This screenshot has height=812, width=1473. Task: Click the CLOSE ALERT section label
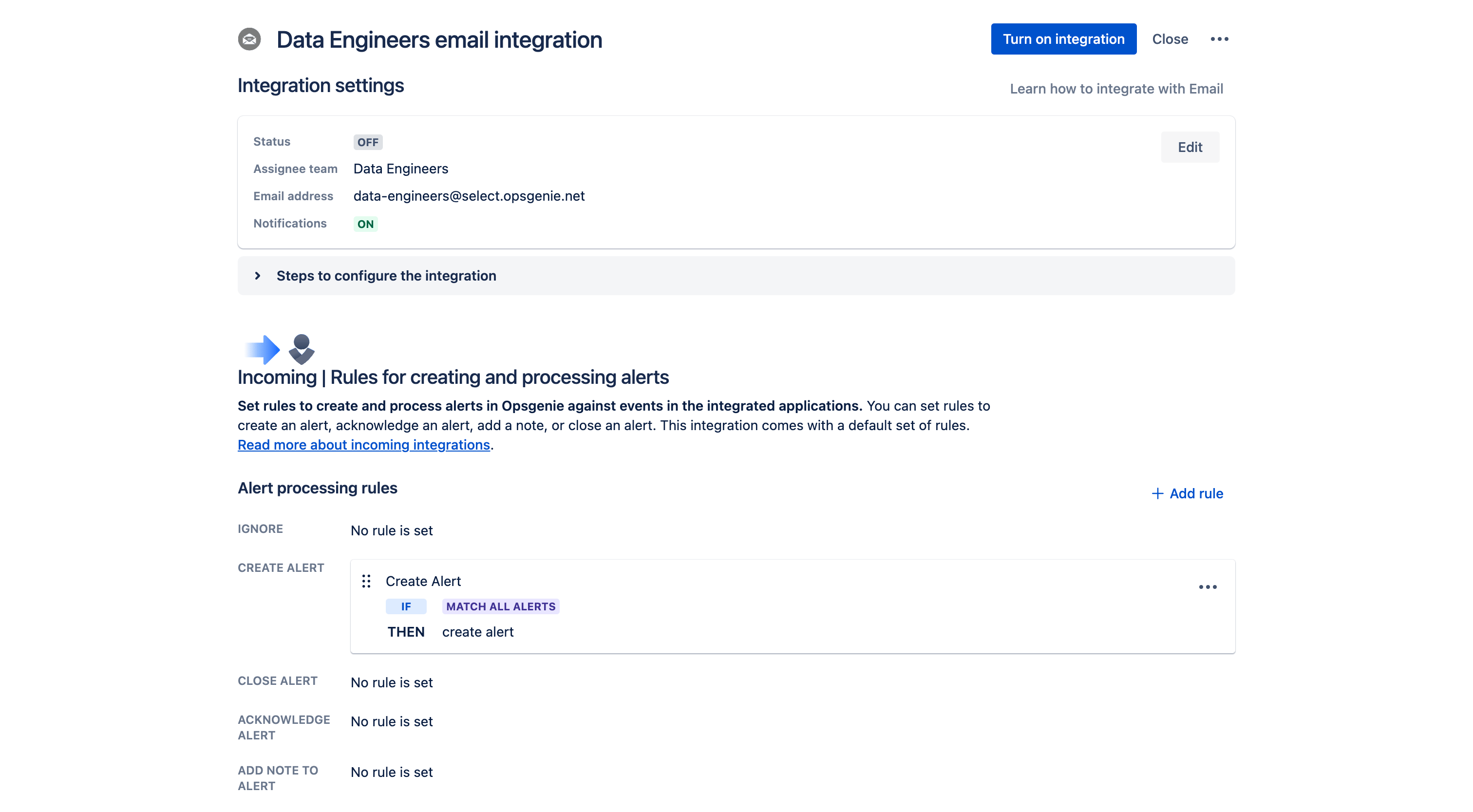click(x=277, y=681)
